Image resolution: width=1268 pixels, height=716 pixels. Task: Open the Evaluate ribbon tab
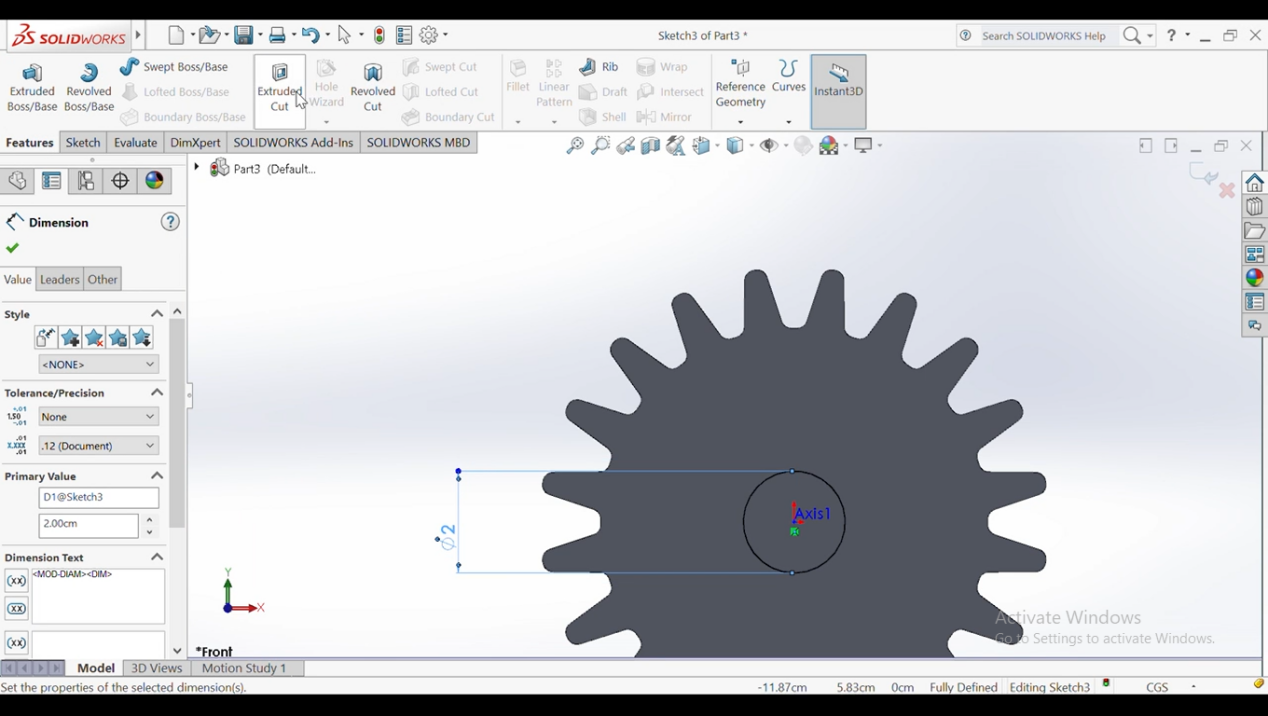[x=135, y=143]
